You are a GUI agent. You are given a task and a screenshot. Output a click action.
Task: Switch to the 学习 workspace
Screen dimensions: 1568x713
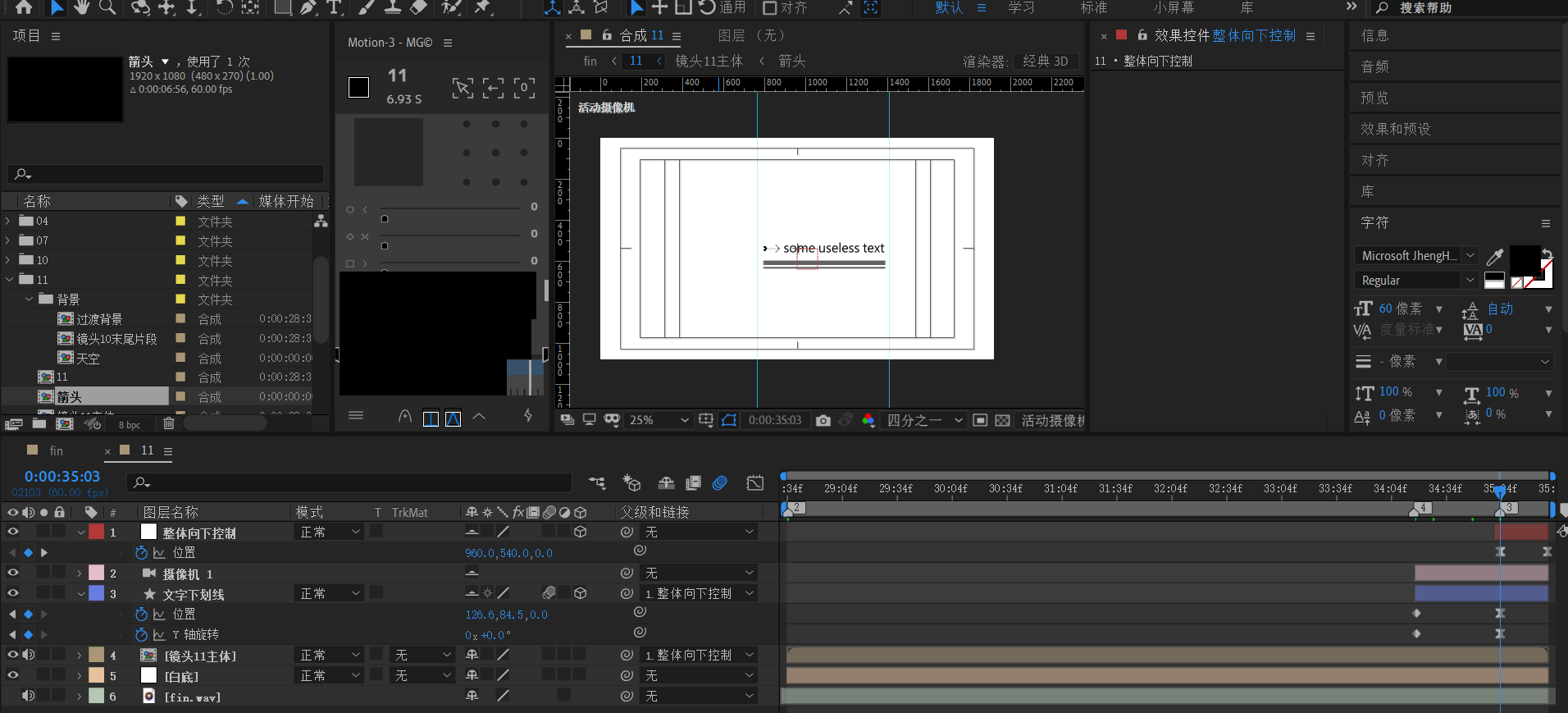point(1021,7)
